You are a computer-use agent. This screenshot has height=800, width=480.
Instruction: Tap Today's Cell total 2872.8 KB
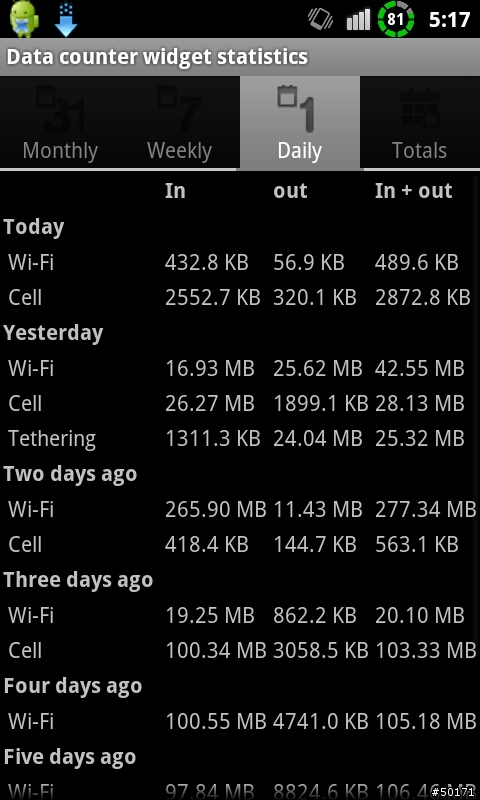tap(422, 297)
